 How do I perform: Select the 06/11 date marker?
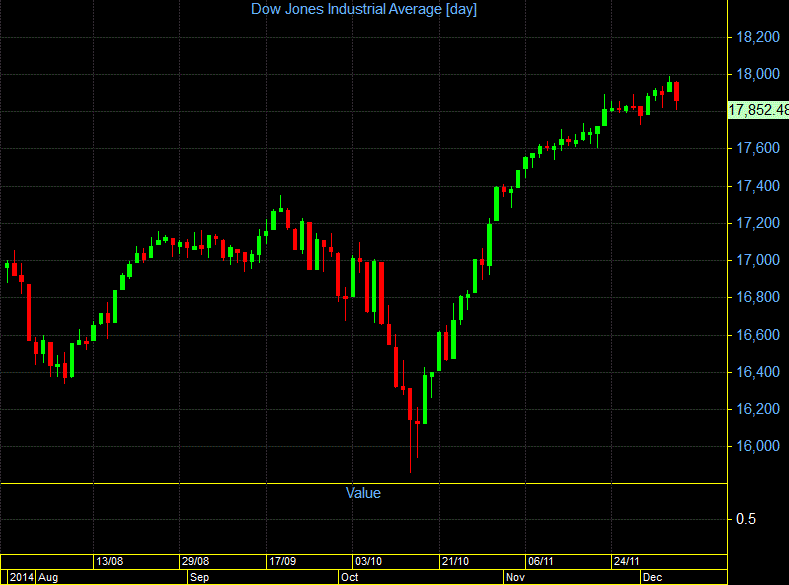pyautogui.click(x=540, y=561)
